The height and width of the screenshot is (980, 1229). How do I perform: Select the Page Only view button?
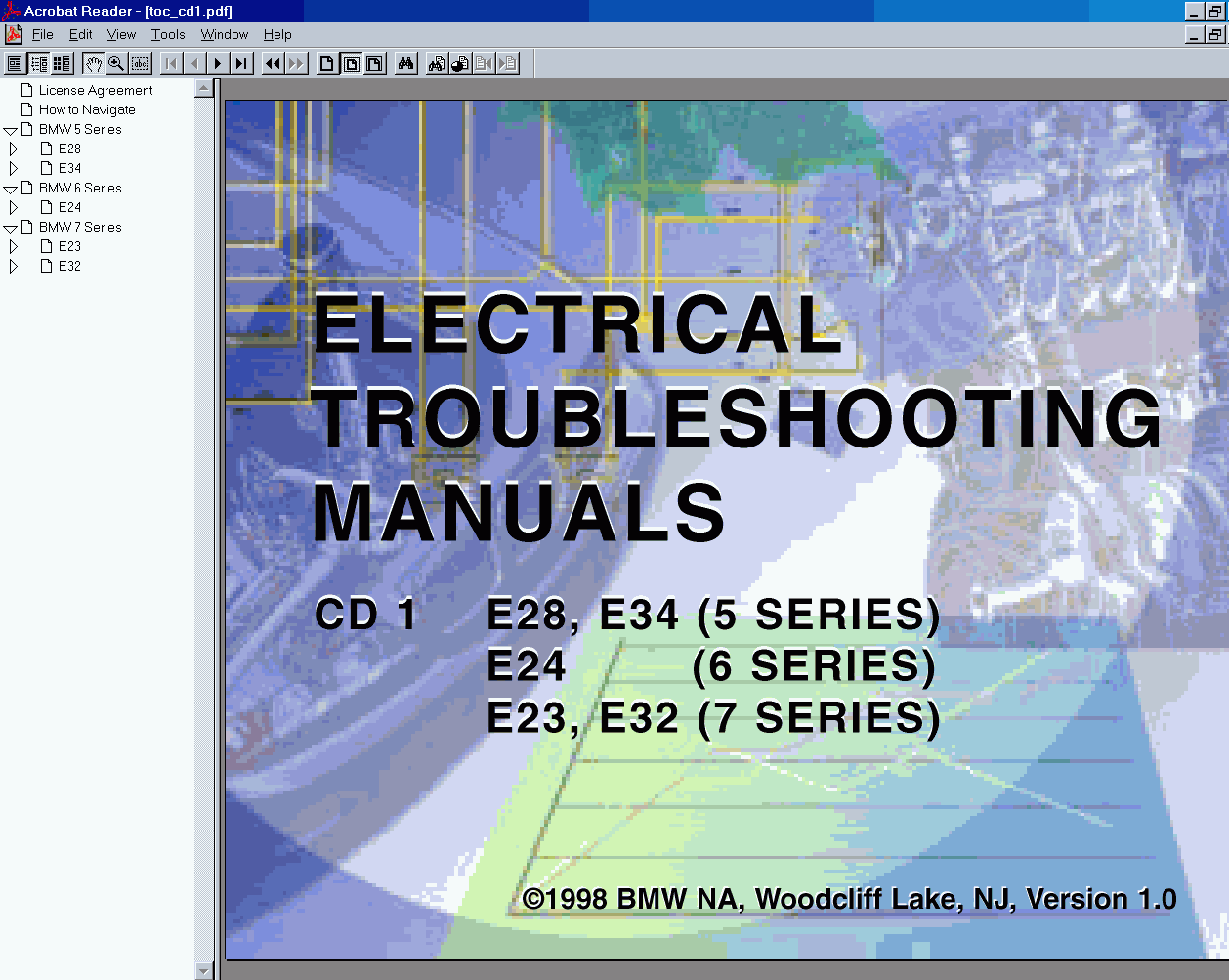click(15, 64)
